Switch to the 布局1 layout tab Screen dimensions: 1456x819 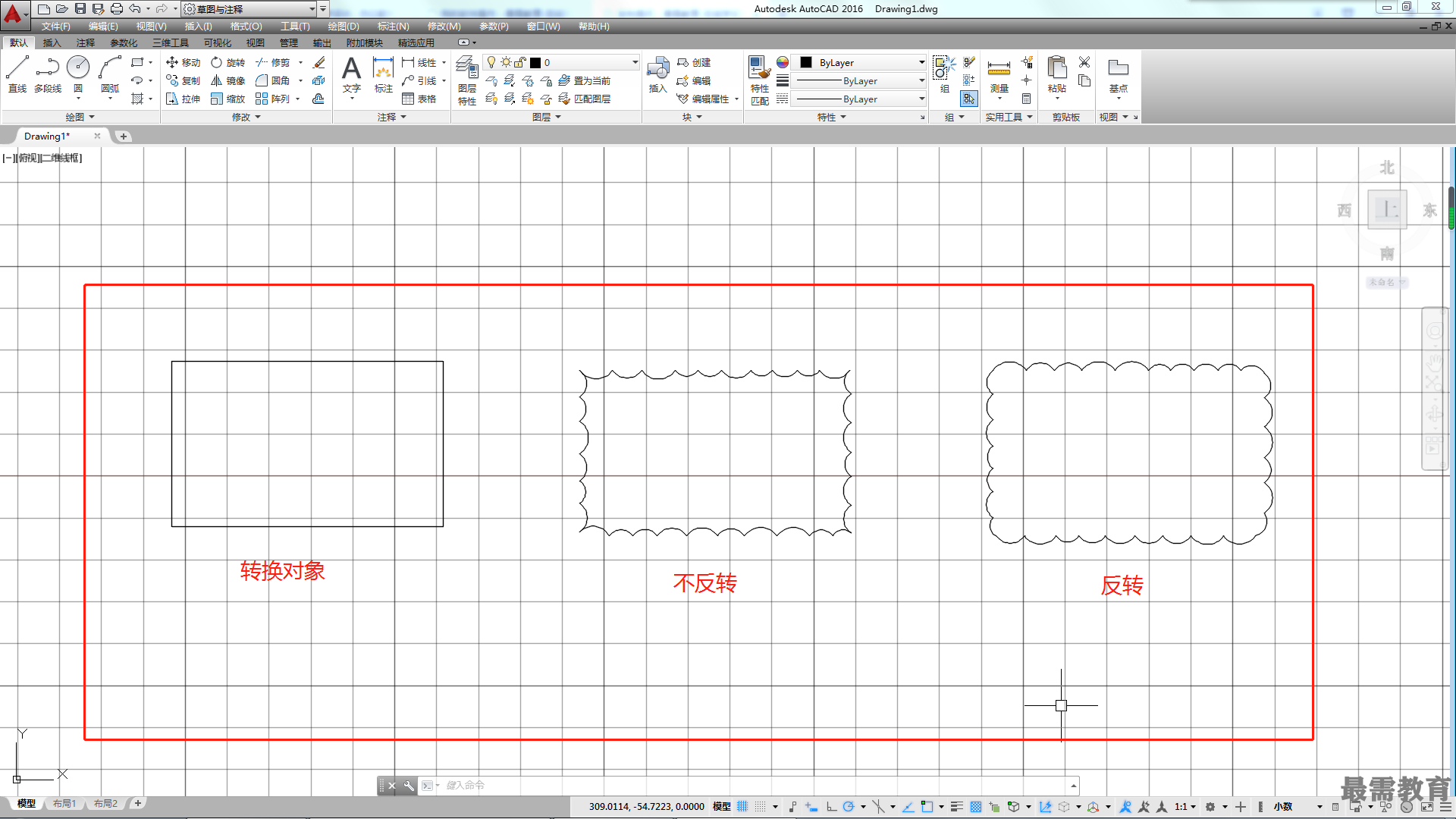pos(64,803)
